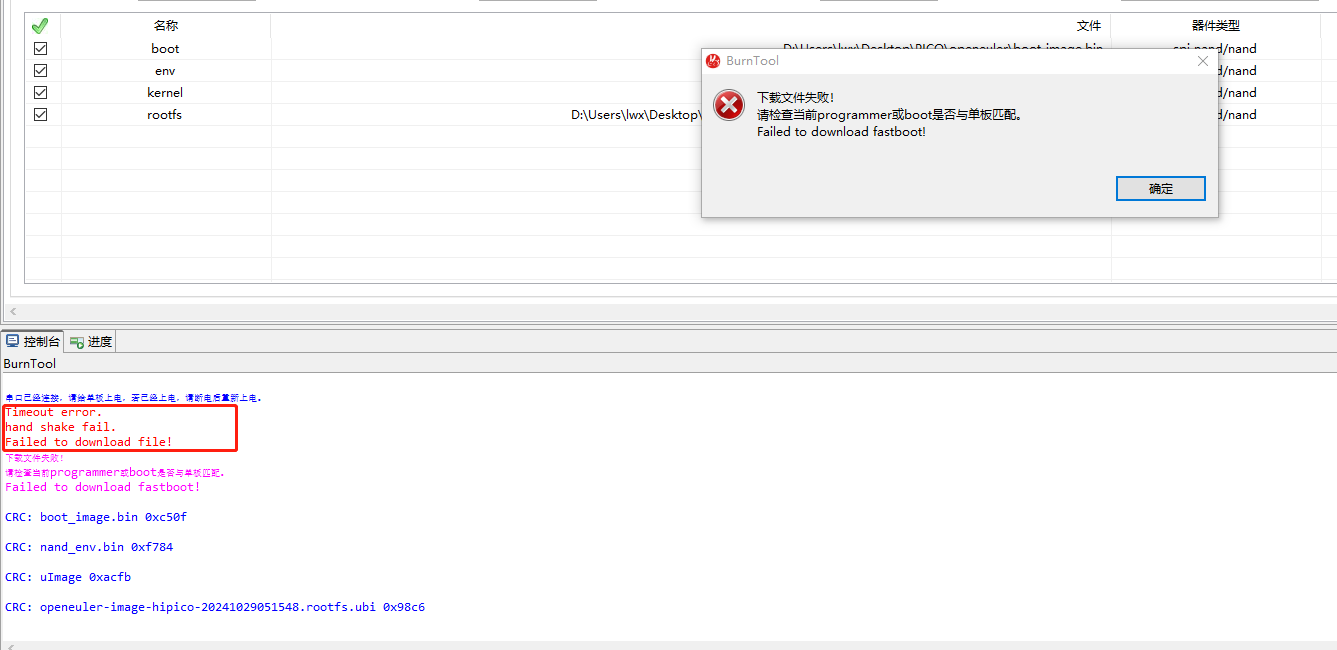This screenshot has height=650, width=1337.
Task: Click the green select-all checkmark header icon
Action: [40, 26]
